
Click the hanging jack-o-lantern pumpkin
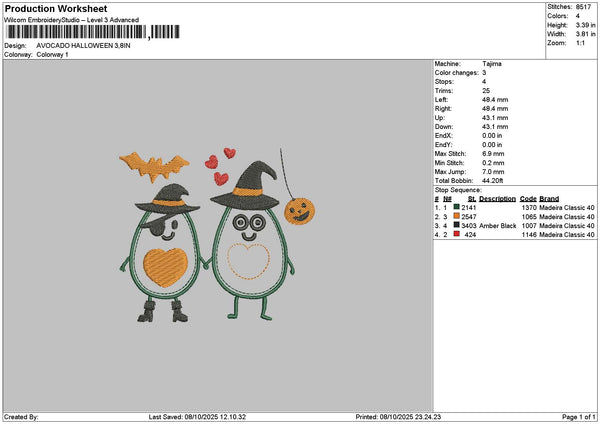(x=299, y=211)
